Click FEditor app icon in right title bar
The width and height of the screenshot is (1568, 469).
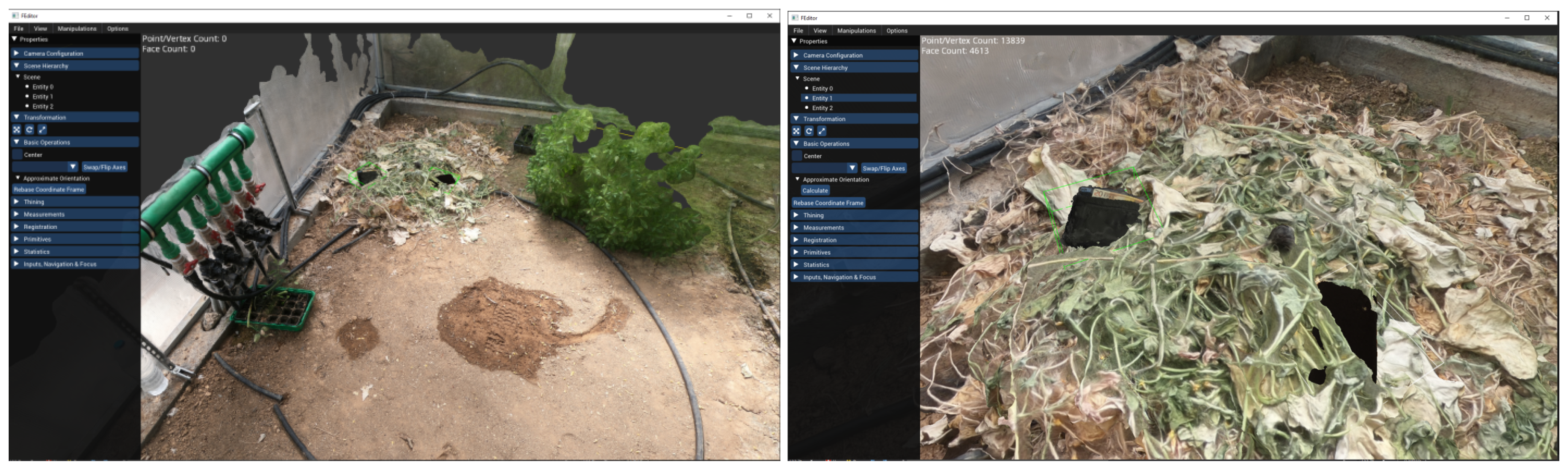tap(795, 18)
